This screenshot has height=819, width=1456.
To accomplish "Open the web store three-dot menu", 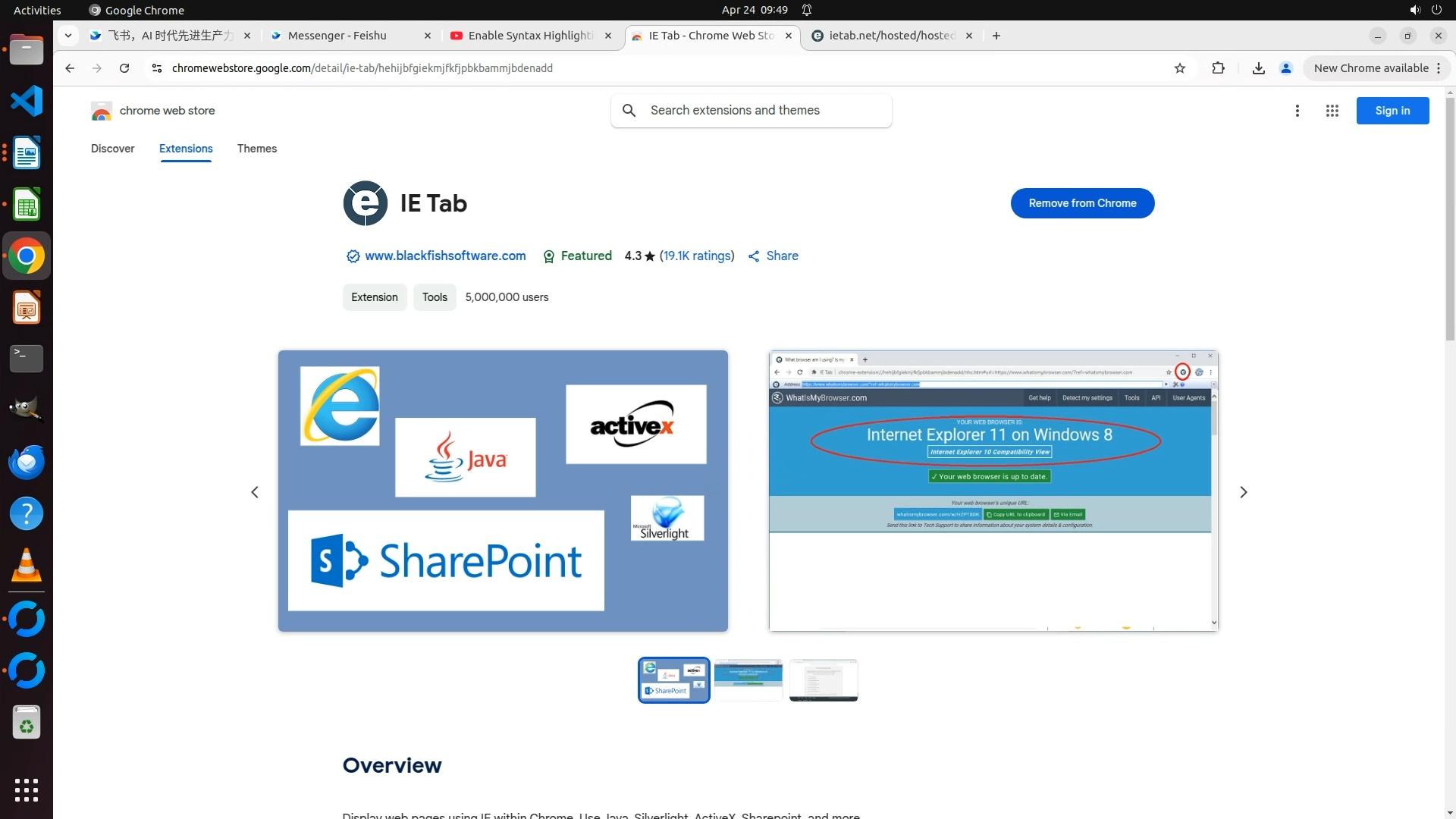I will [1297, 111].
